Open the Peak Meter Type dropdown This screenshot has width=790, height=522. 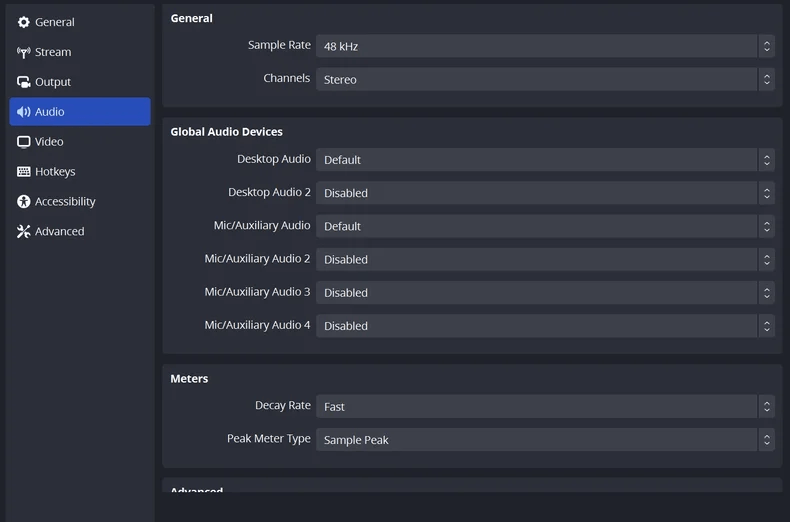point(545,440)
